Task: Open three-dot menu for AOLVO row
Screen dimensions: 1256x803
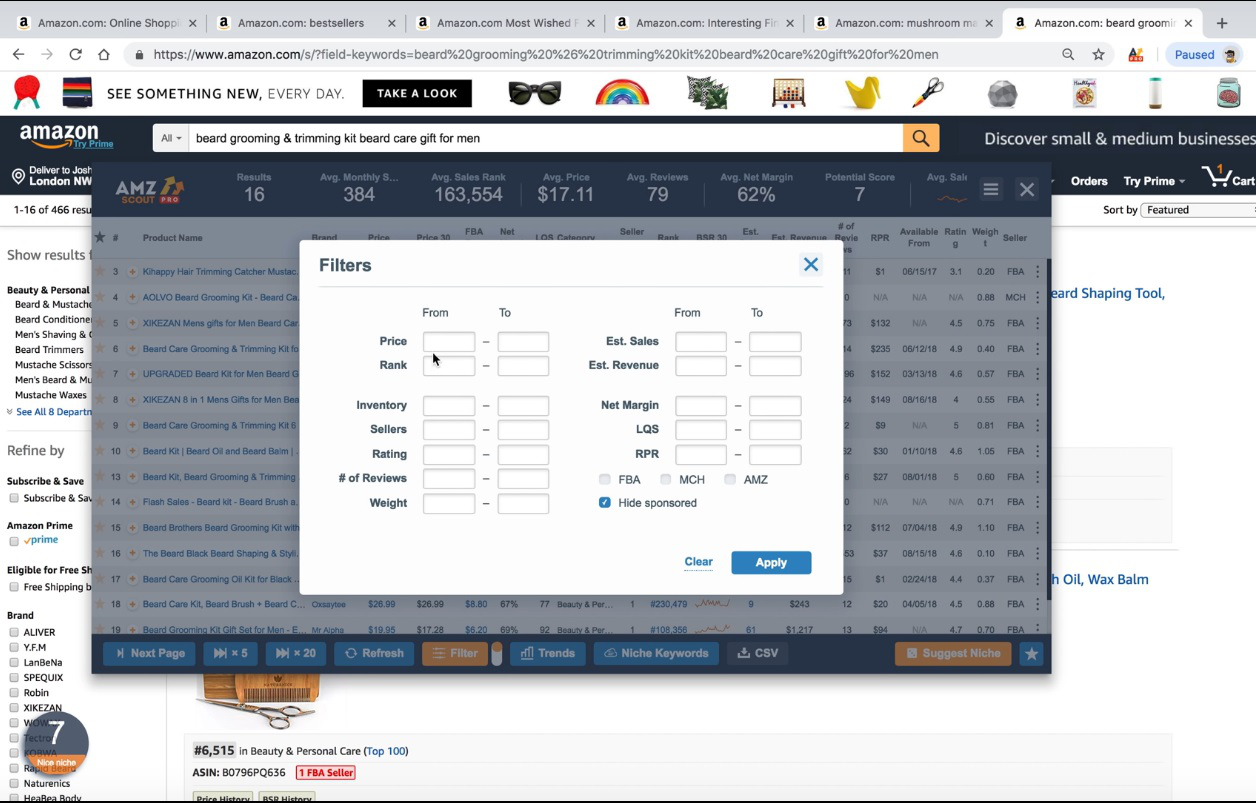Action: 1038,297
